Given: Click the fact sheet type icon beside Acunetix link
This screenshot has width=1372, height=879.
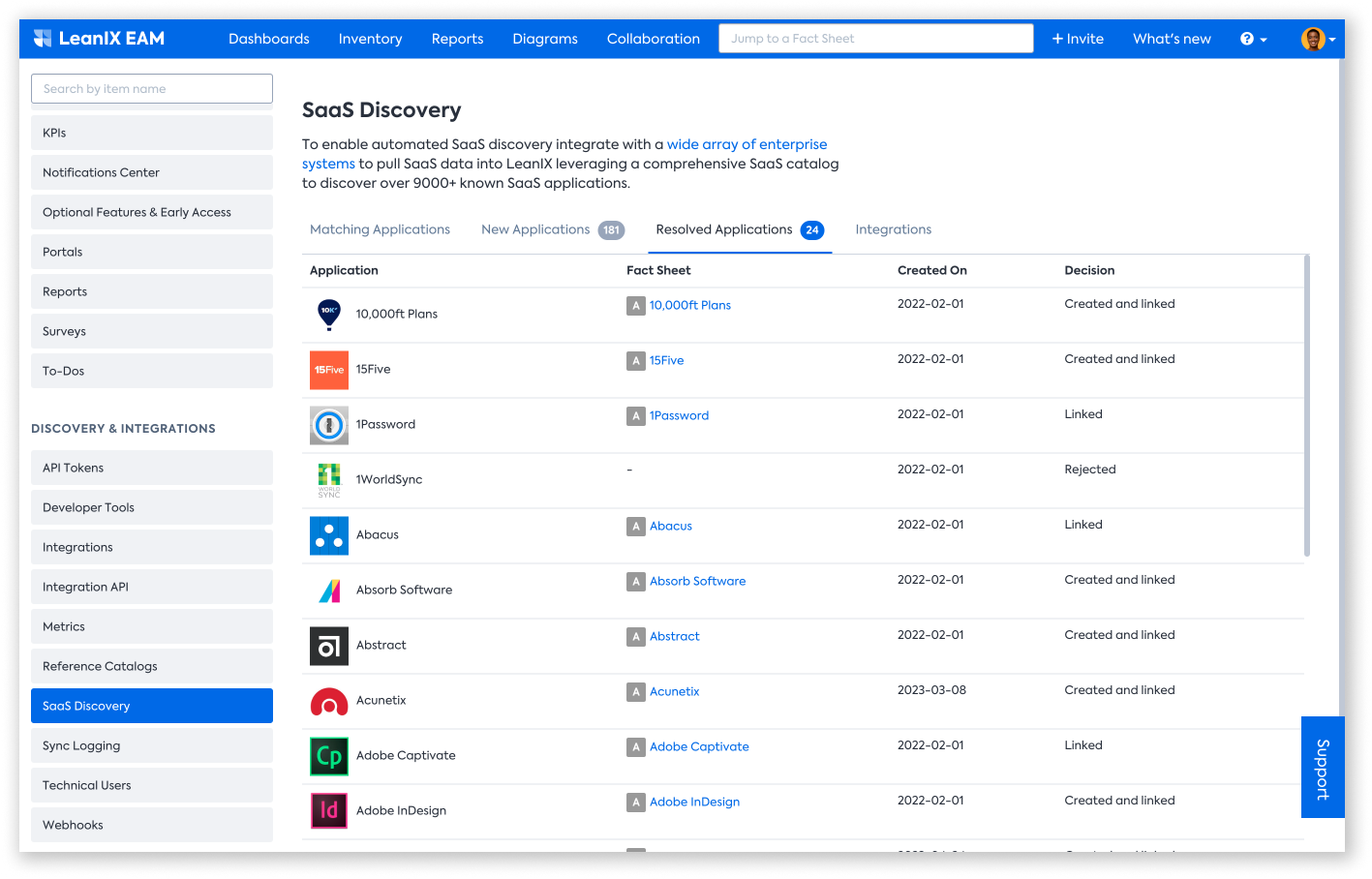Looking at the screenshot, I should pos(636,692).
